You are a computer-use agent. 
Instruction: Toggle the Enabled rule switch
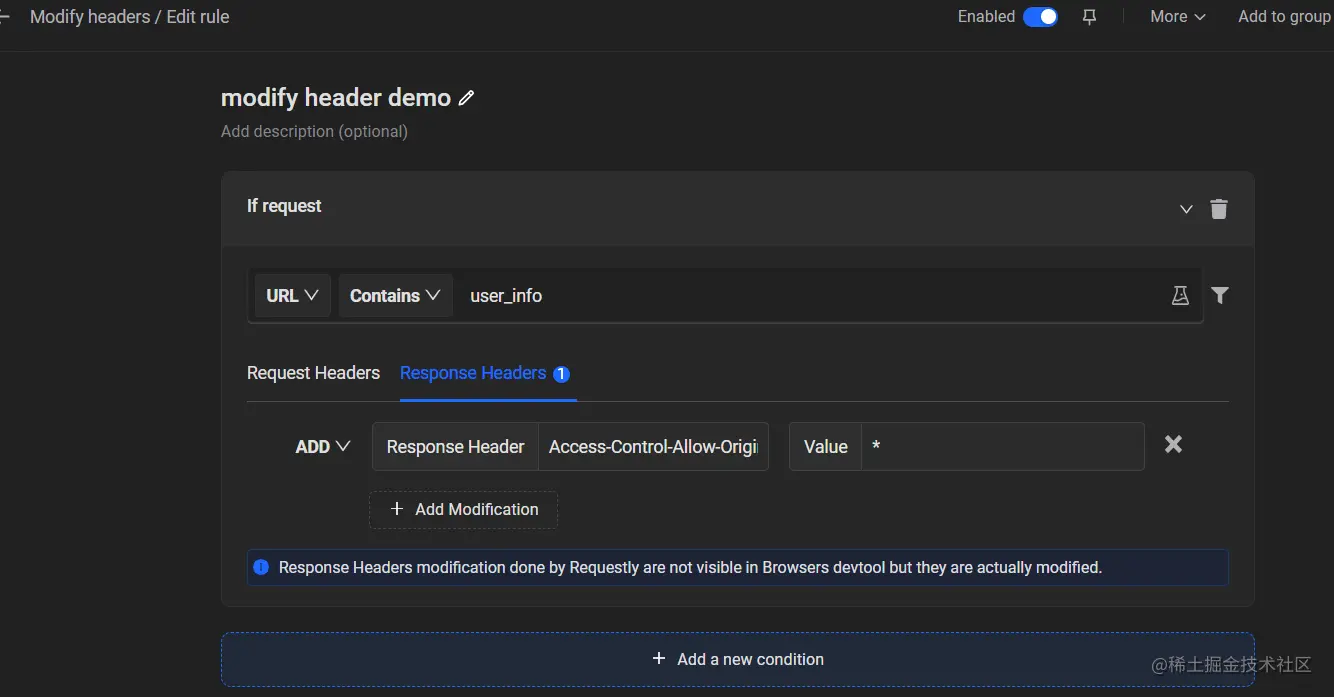(x=1040, y=17)
